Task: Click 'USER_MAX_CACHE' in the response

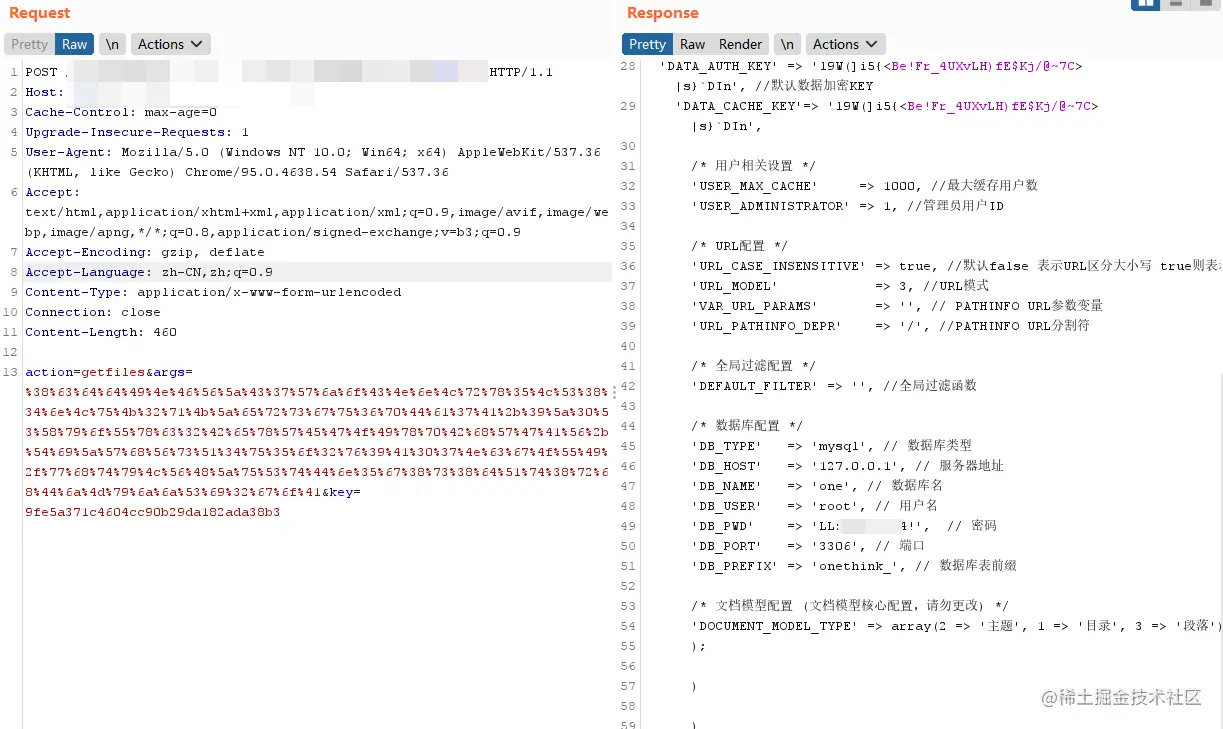Action: (x=754, y=186)
